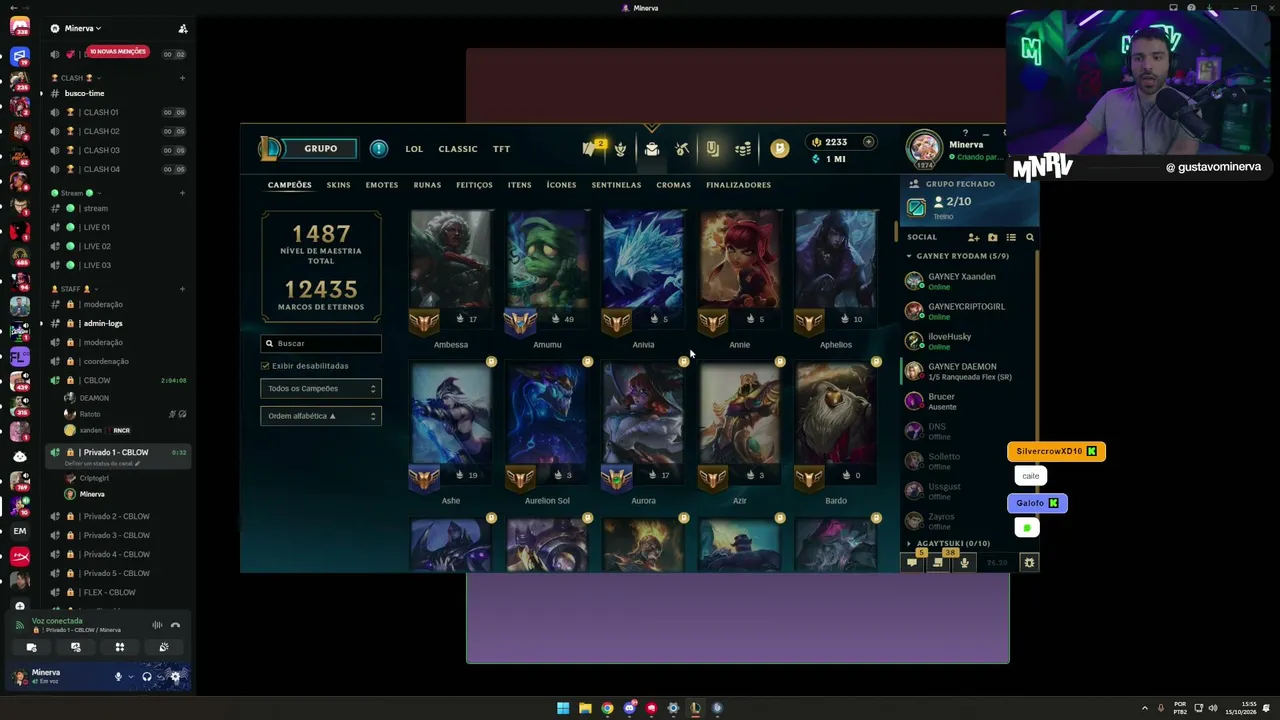Toggle Discord screen share in the voice panel

point(75,647)
